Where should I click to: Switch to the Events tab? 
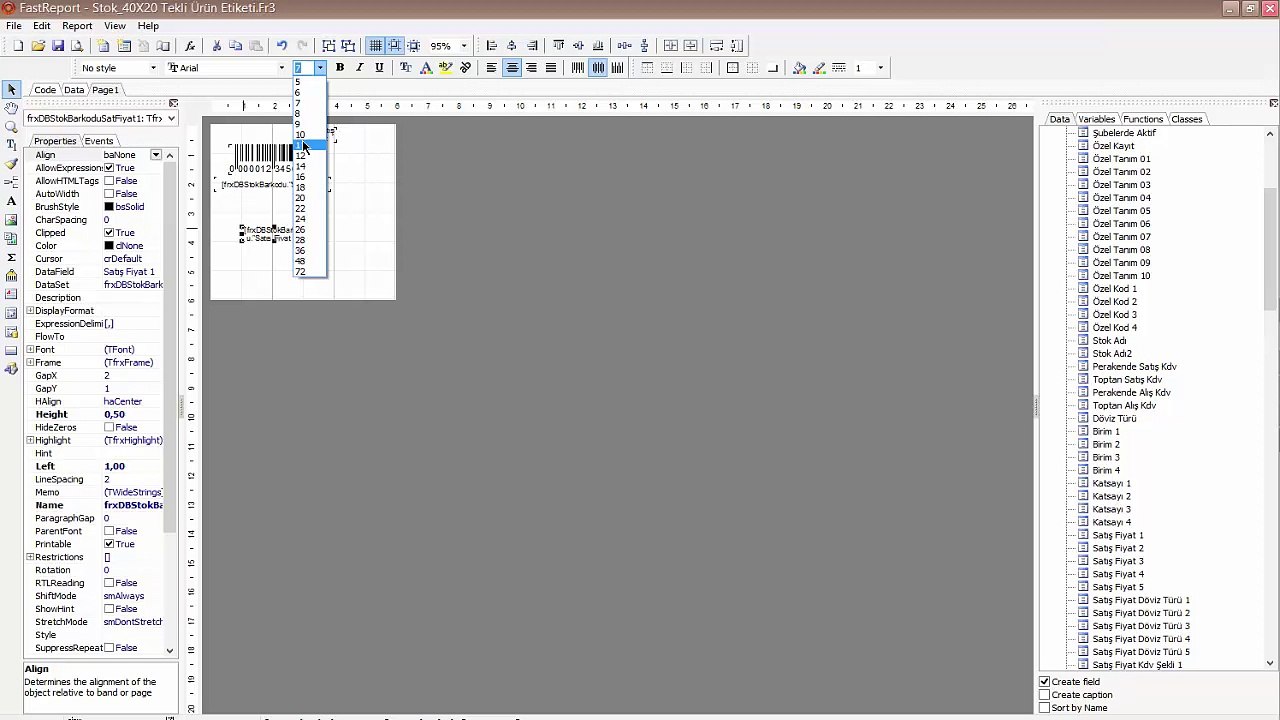tap(99, 141)
